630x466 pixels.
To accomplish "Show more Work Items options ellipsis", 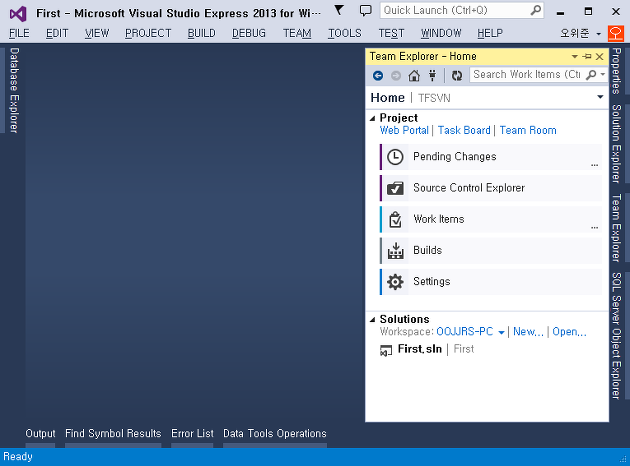I will 595,227.
